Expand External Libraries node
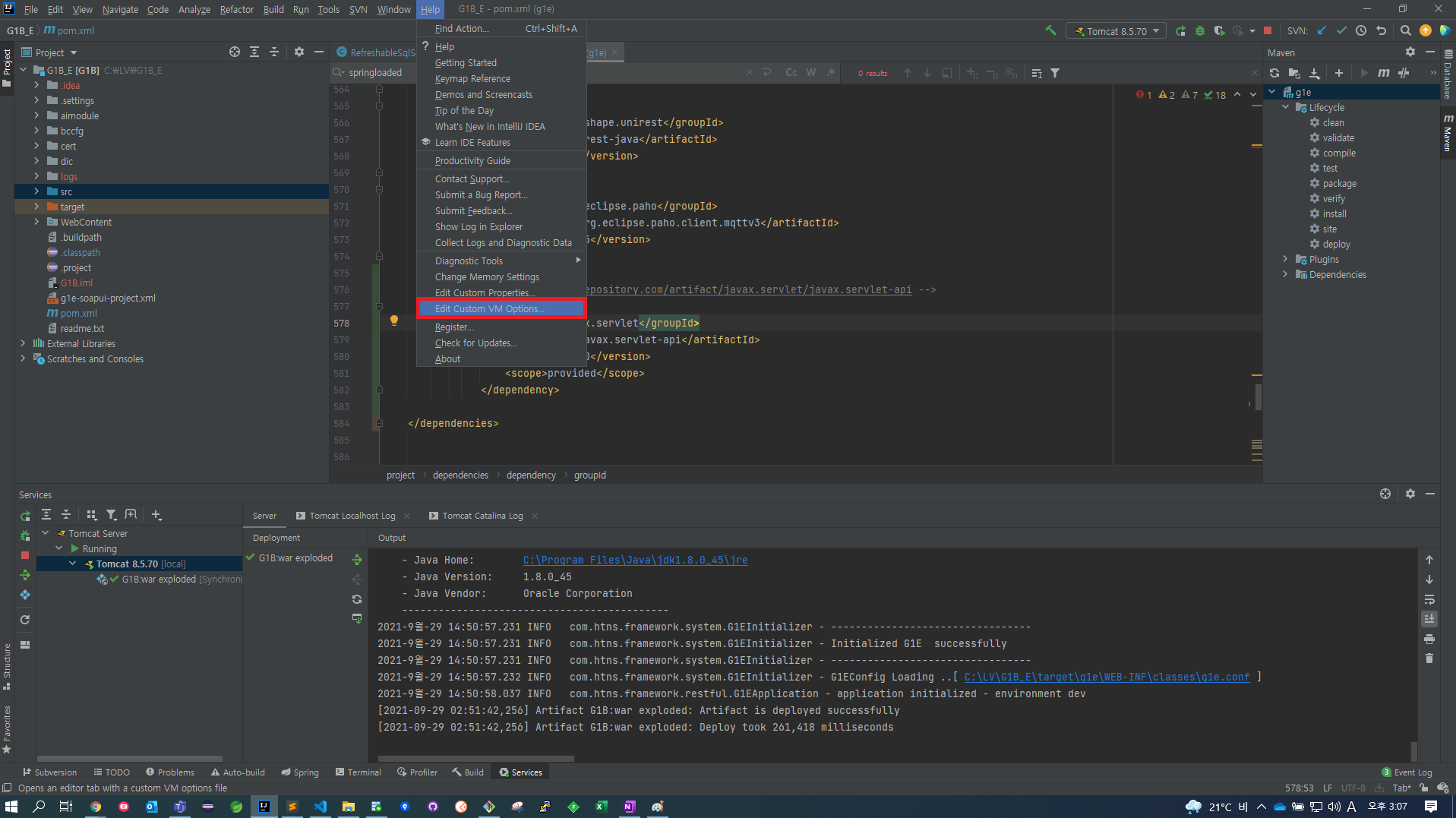Image resolution: width=1456 pixels, height=818 pixels. [23, 343]
